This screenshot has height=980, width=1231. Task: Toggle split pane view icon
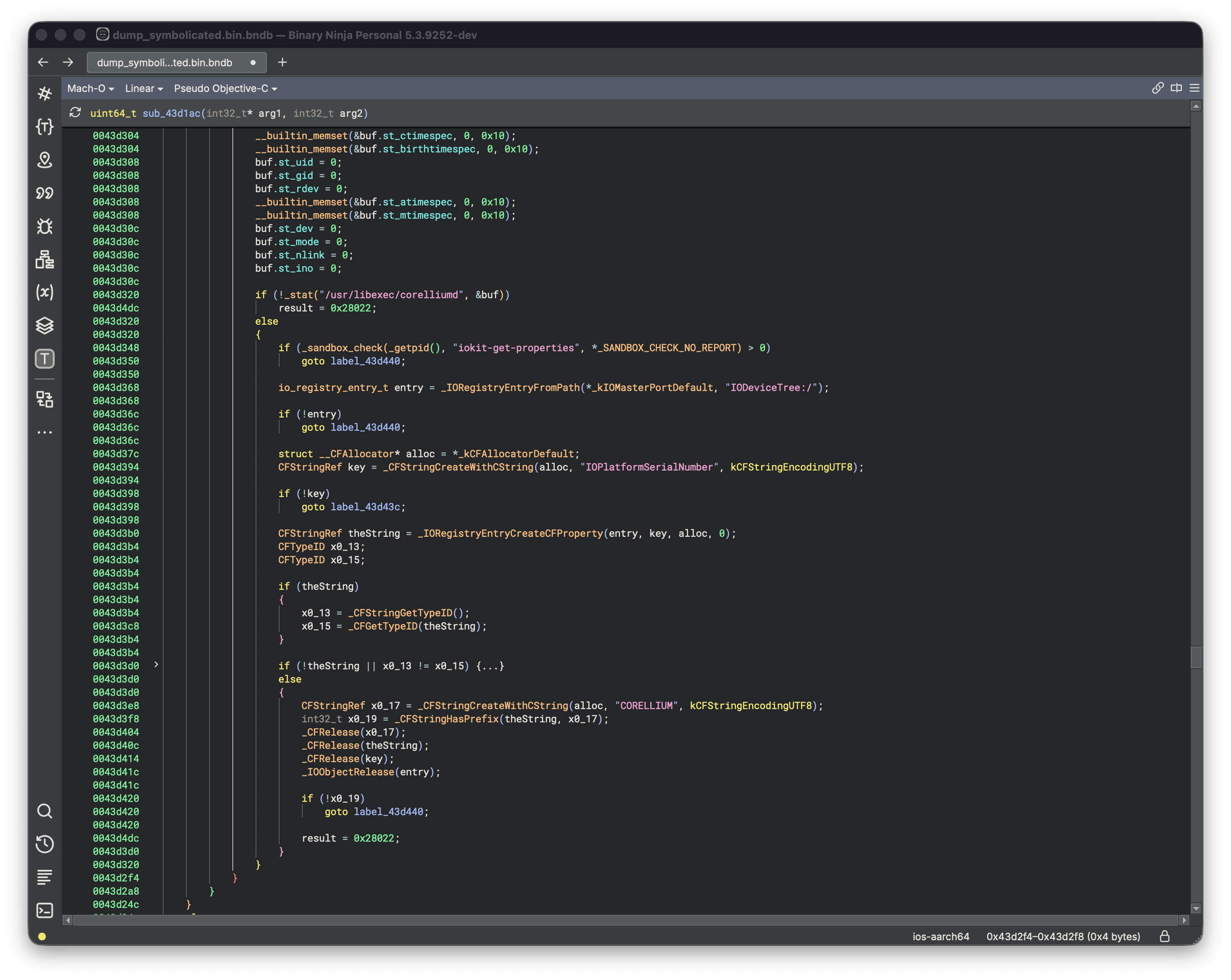pyautogui.click(x=1176, y=88)
